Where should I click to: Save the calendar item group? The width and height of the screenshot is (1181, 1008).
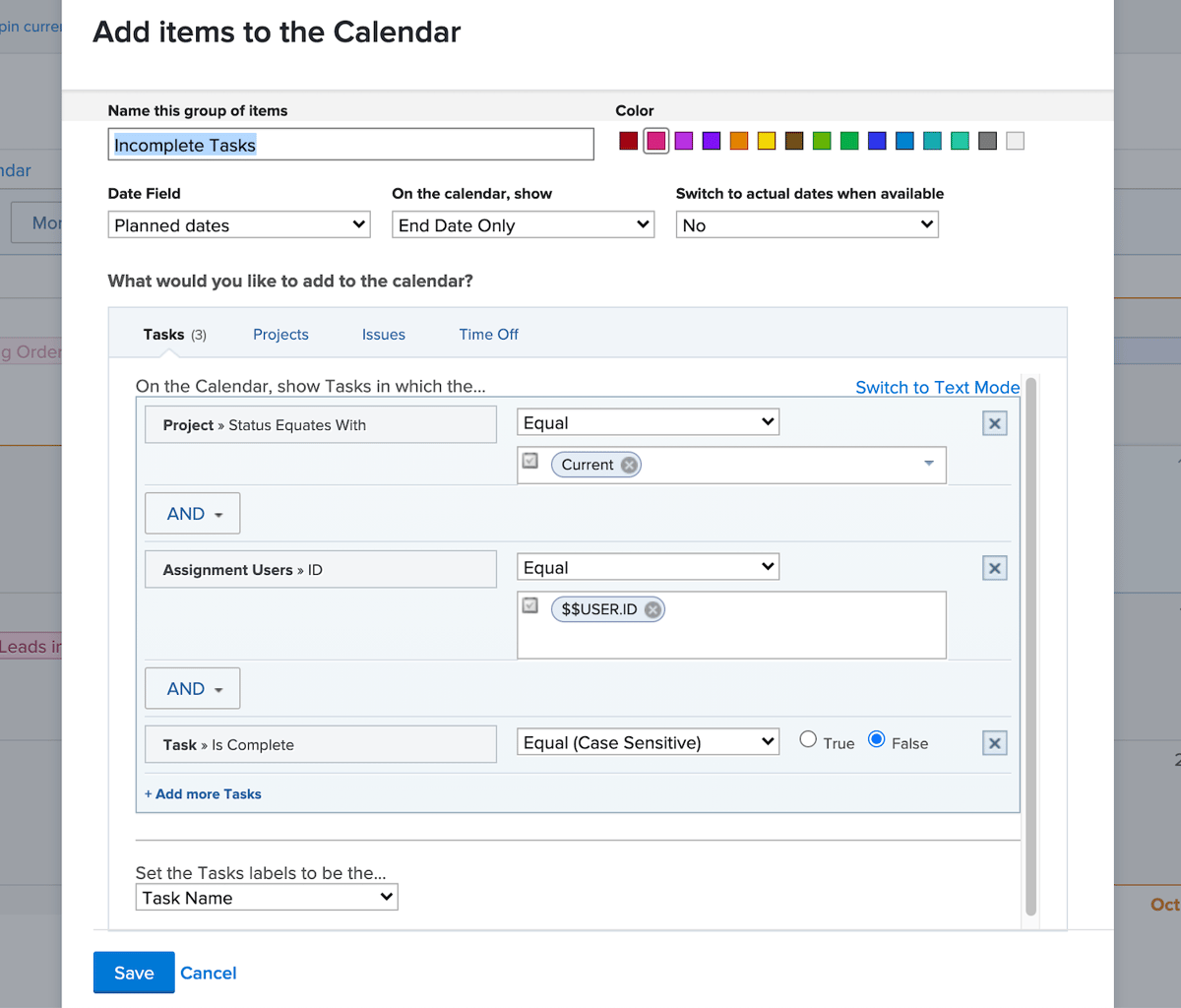point(133,973)
